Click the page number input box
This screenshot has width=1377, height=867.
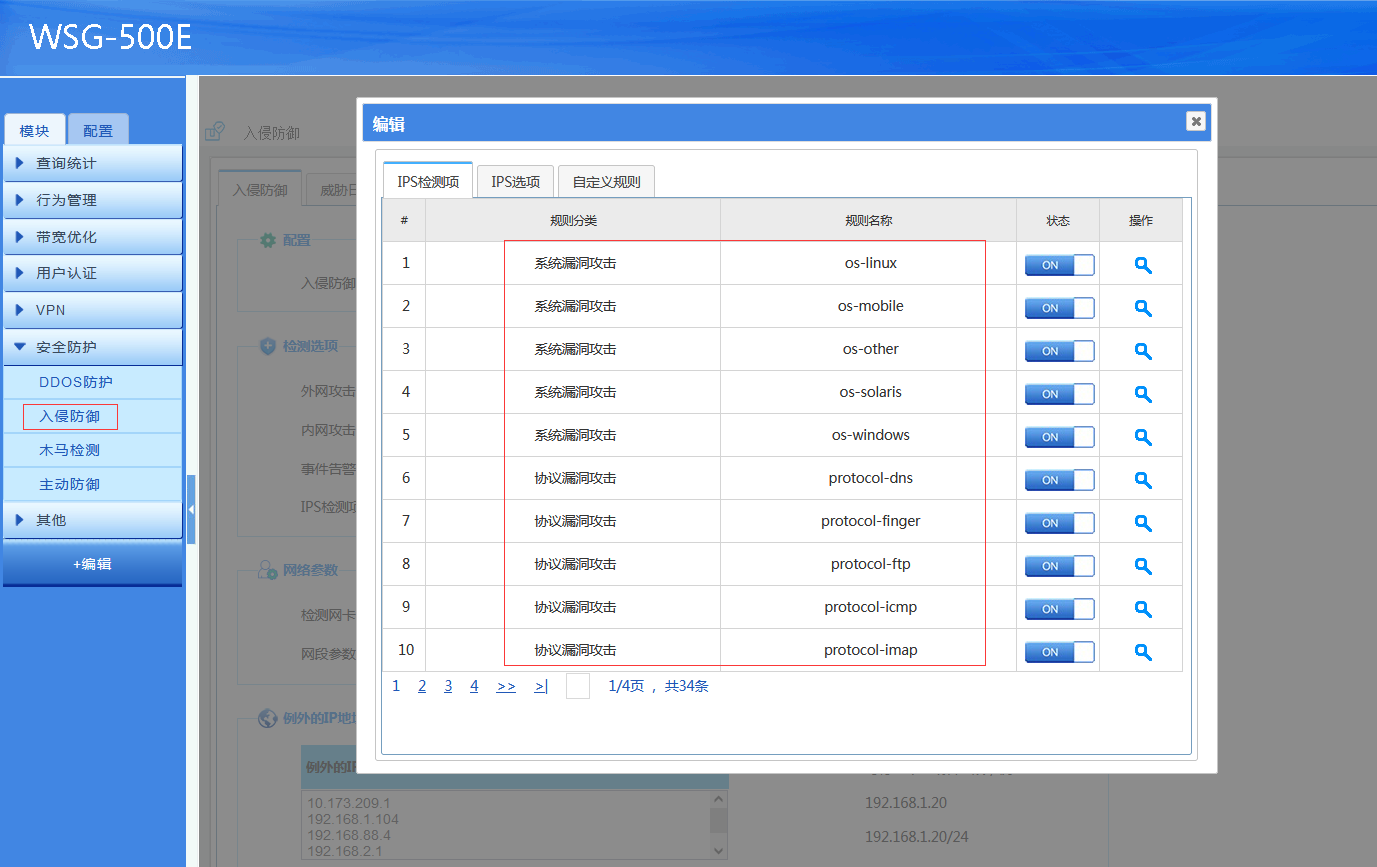(x=578, y=686)
